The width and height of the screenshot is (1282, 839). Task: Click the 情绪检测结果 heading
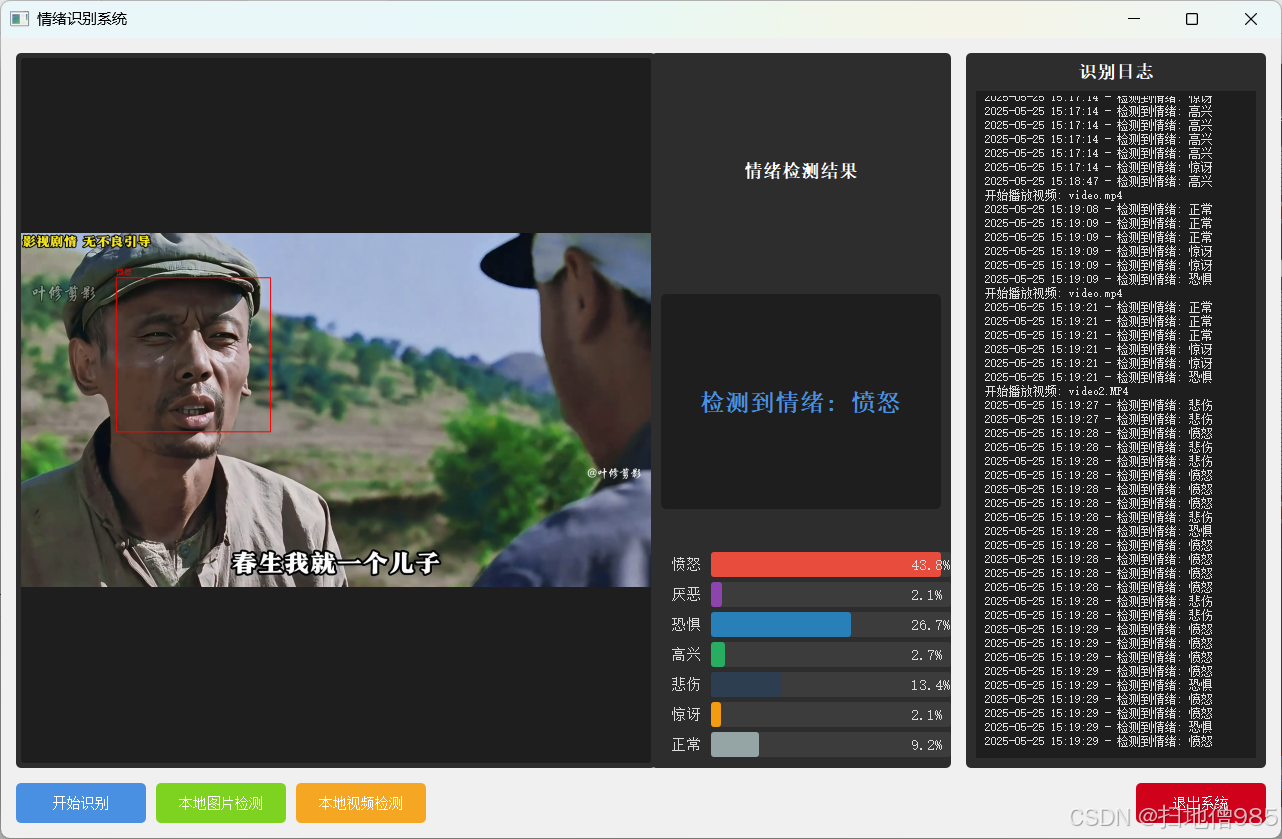(x=801, y=171)
